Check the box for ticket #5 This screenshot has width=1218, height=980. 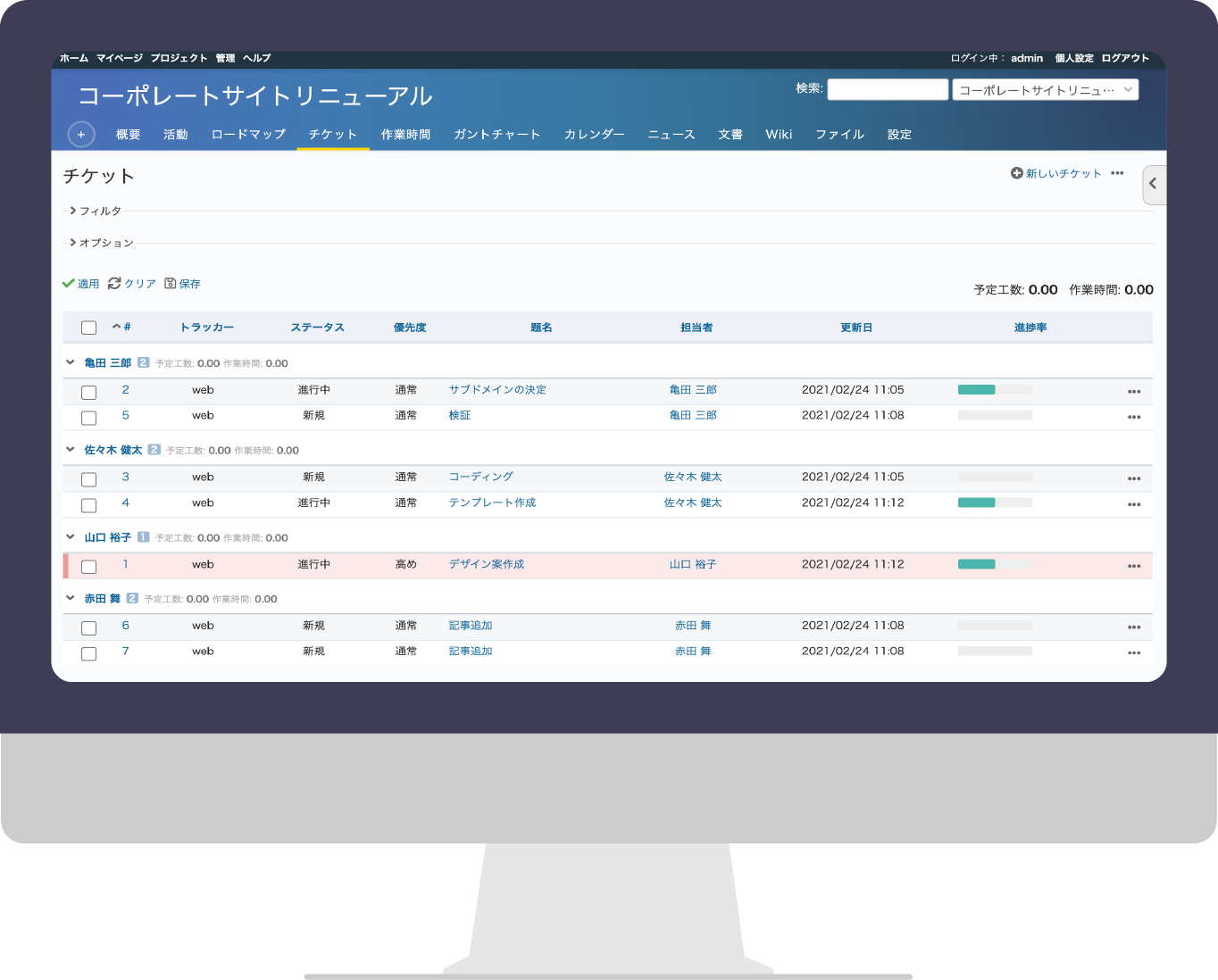click(x=88, y=418)
